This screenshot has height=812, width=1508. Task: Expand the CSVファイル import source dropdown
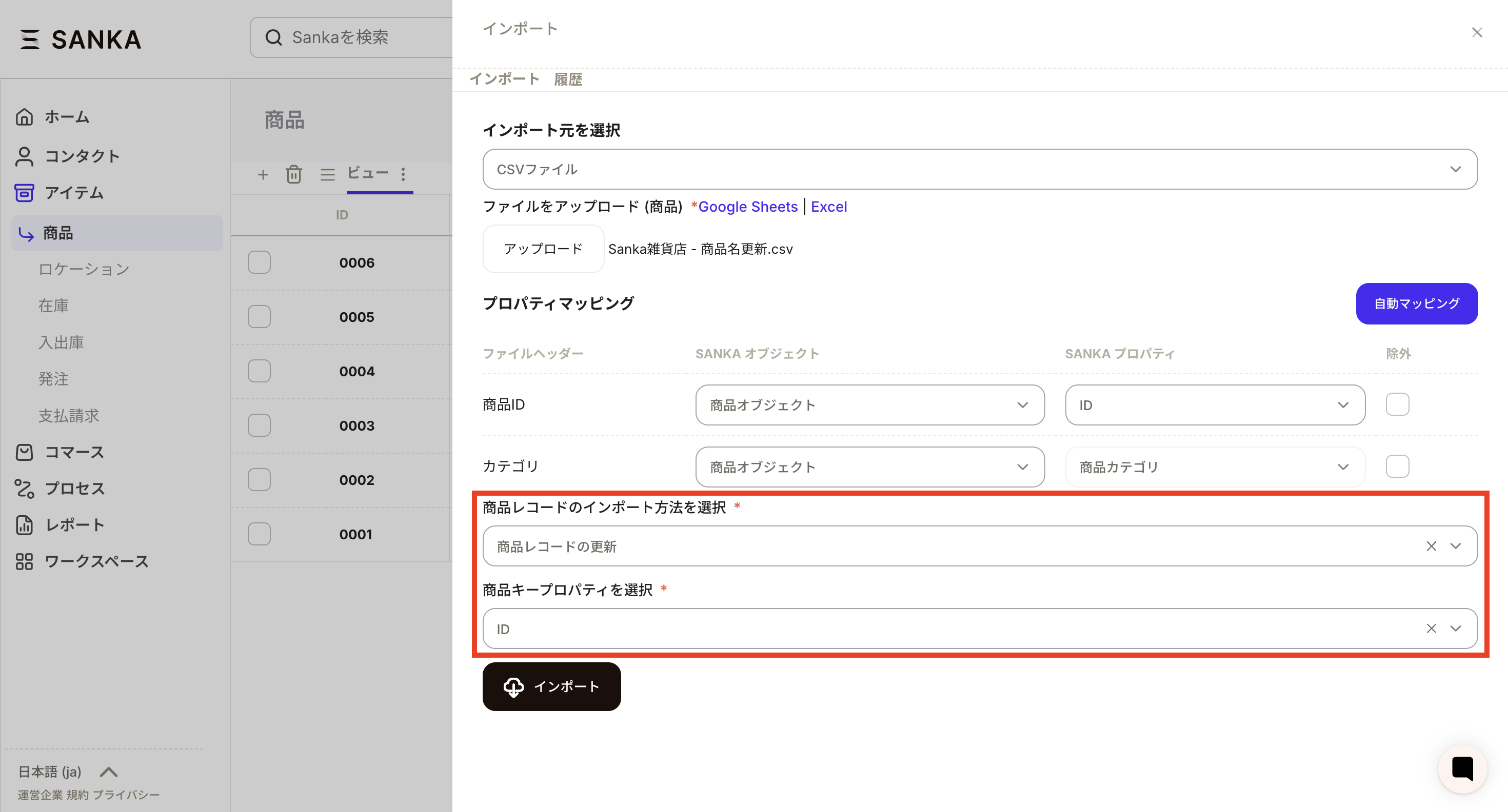click(x=979, y=169)
